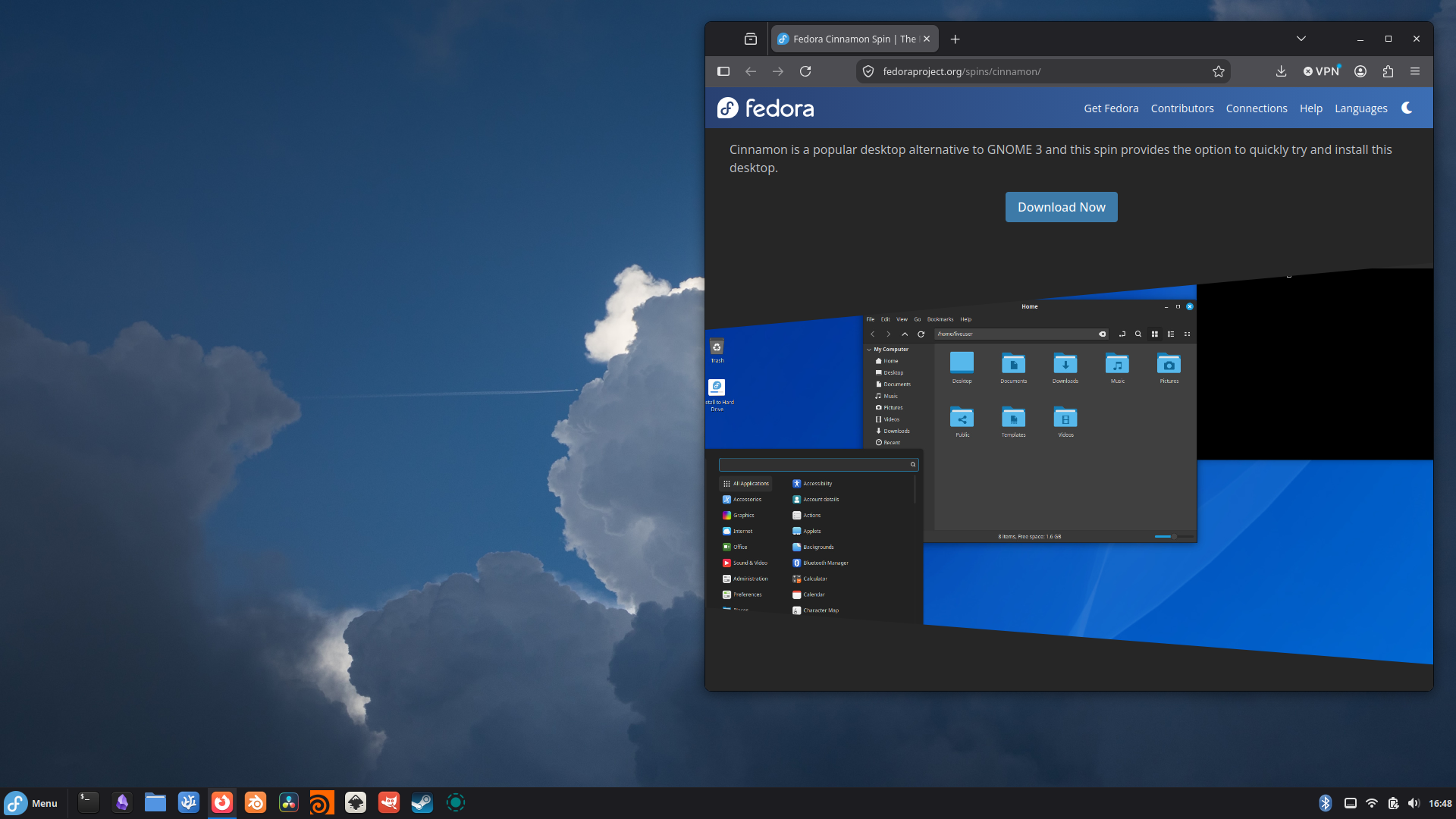1456x819 pixels.
Task: Open the browser hamburger menu
Action: [1415, 71]
